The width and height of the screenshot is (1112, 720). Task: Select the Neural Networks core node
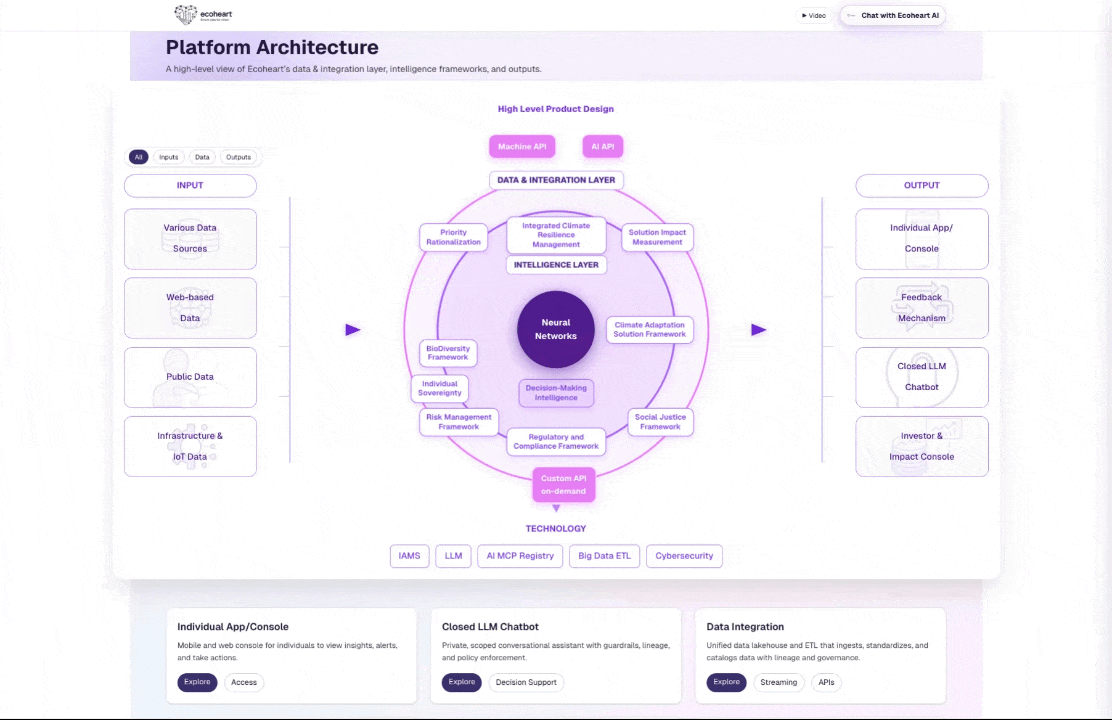click(555, 329)
